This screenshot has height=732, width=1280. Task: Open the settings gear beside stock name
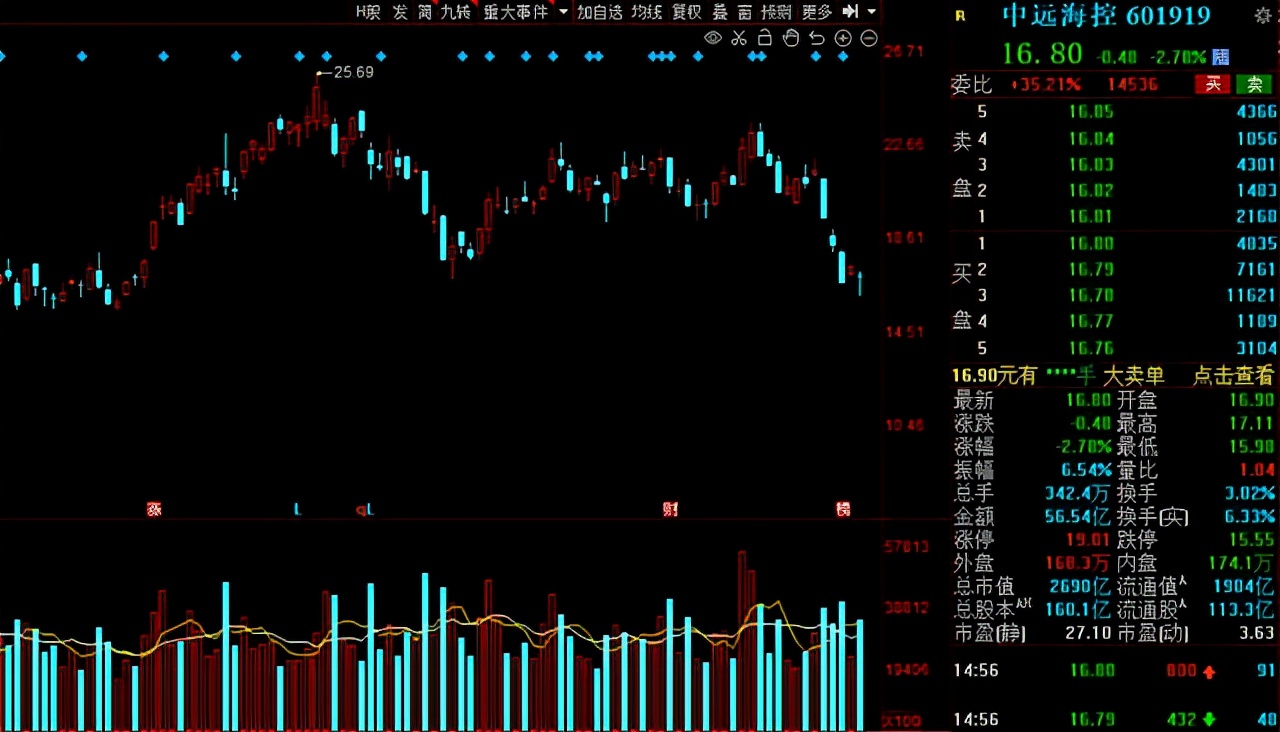1264,15
